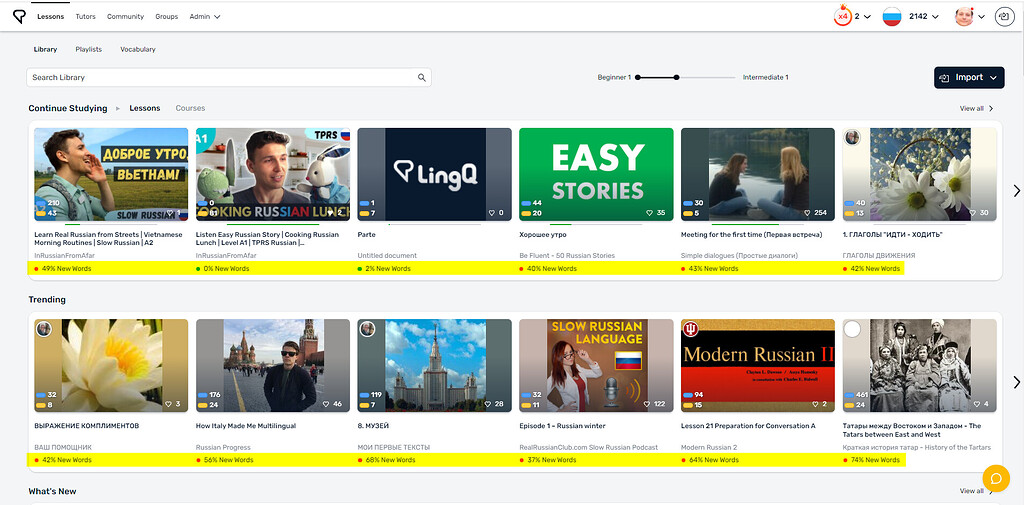1024x505 pixels.
Task: Open Be Fluent - 50 Russian Stories course
Action: [567, 255]
